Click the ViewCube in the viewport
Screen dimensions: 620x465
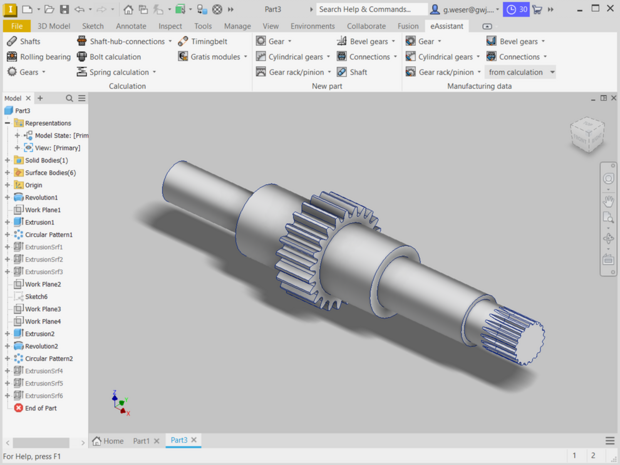586,136
